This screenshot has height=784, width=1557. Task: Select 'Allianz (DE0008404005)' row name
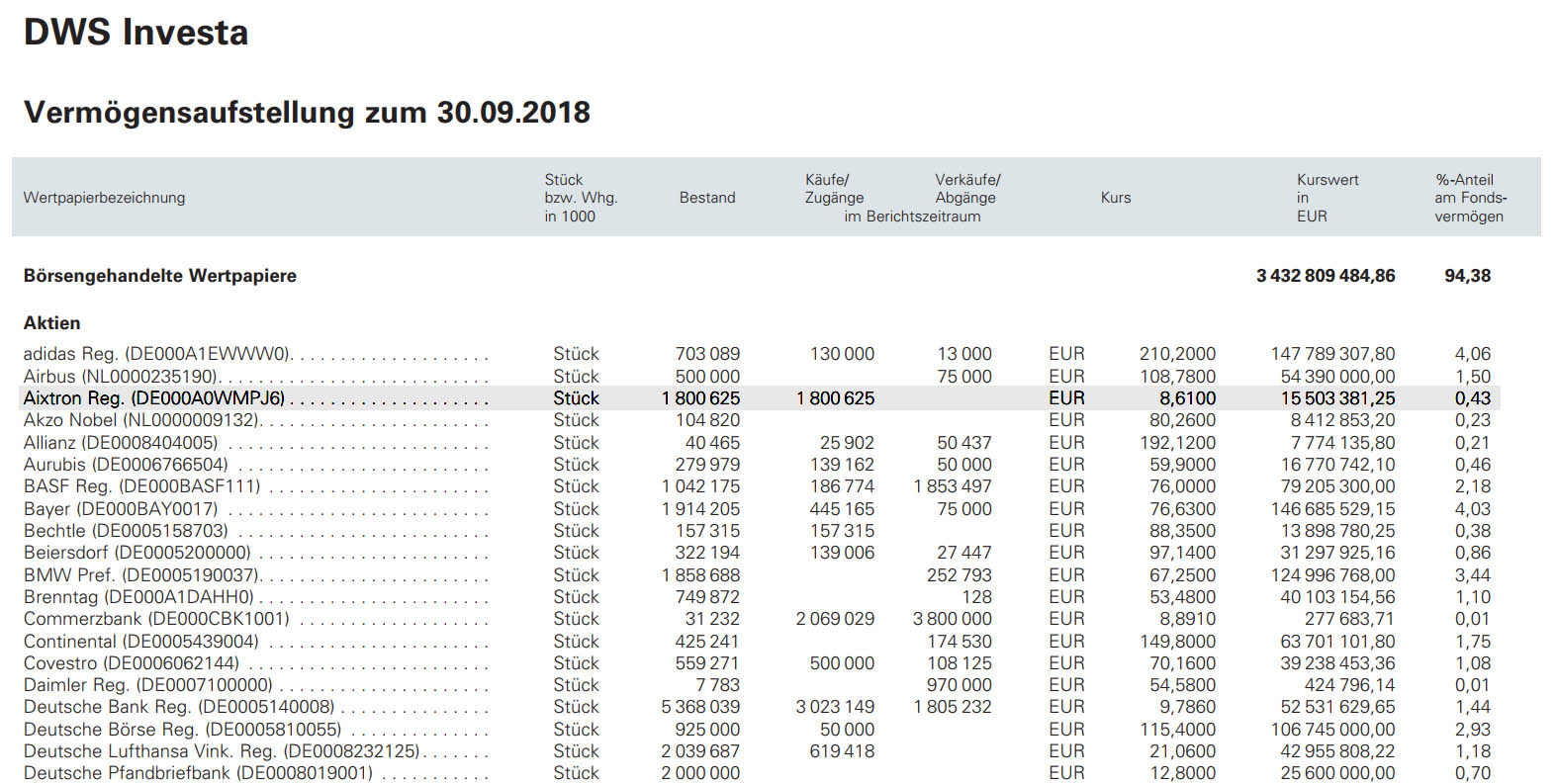click(x=121, y=443)
